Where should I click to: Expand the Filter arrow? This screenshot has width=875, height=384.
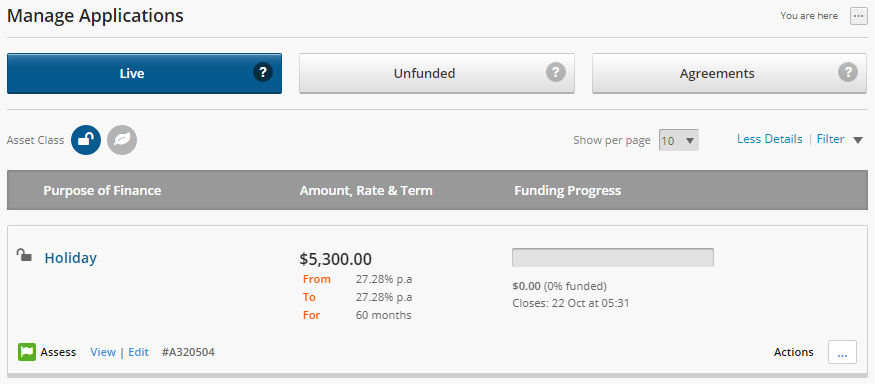858,140
